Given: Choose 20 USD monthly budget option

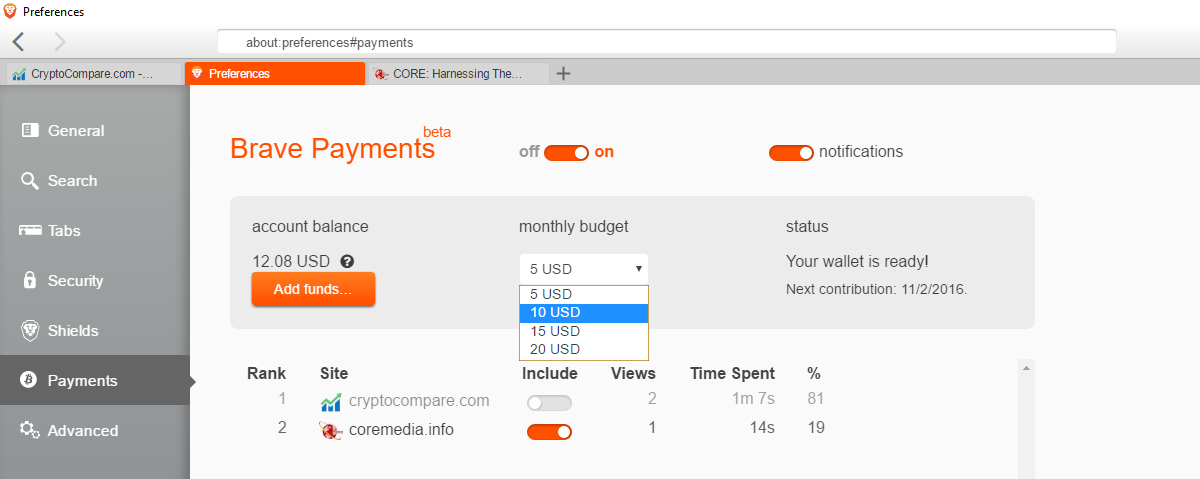Looking at the screenshot, I should 584,349.
